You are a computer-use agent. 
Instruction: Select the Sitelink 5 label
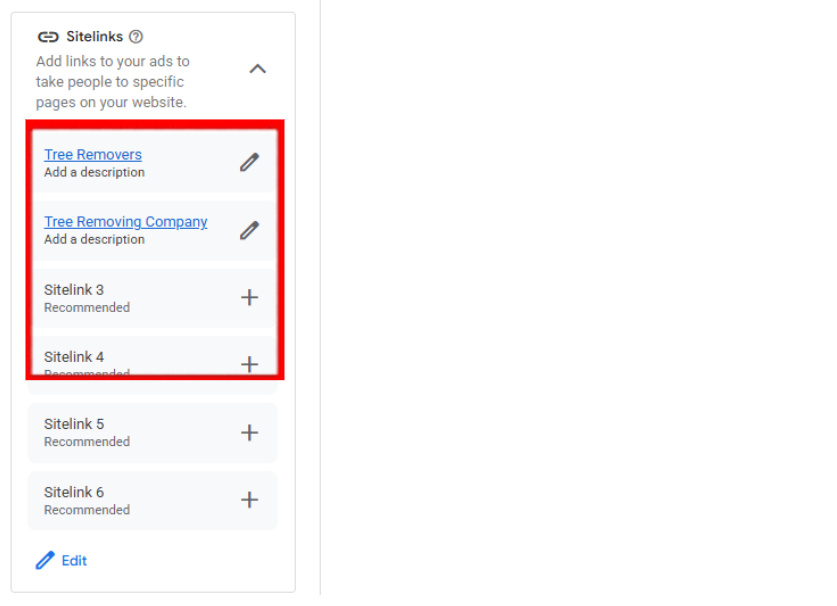point(74,424)
